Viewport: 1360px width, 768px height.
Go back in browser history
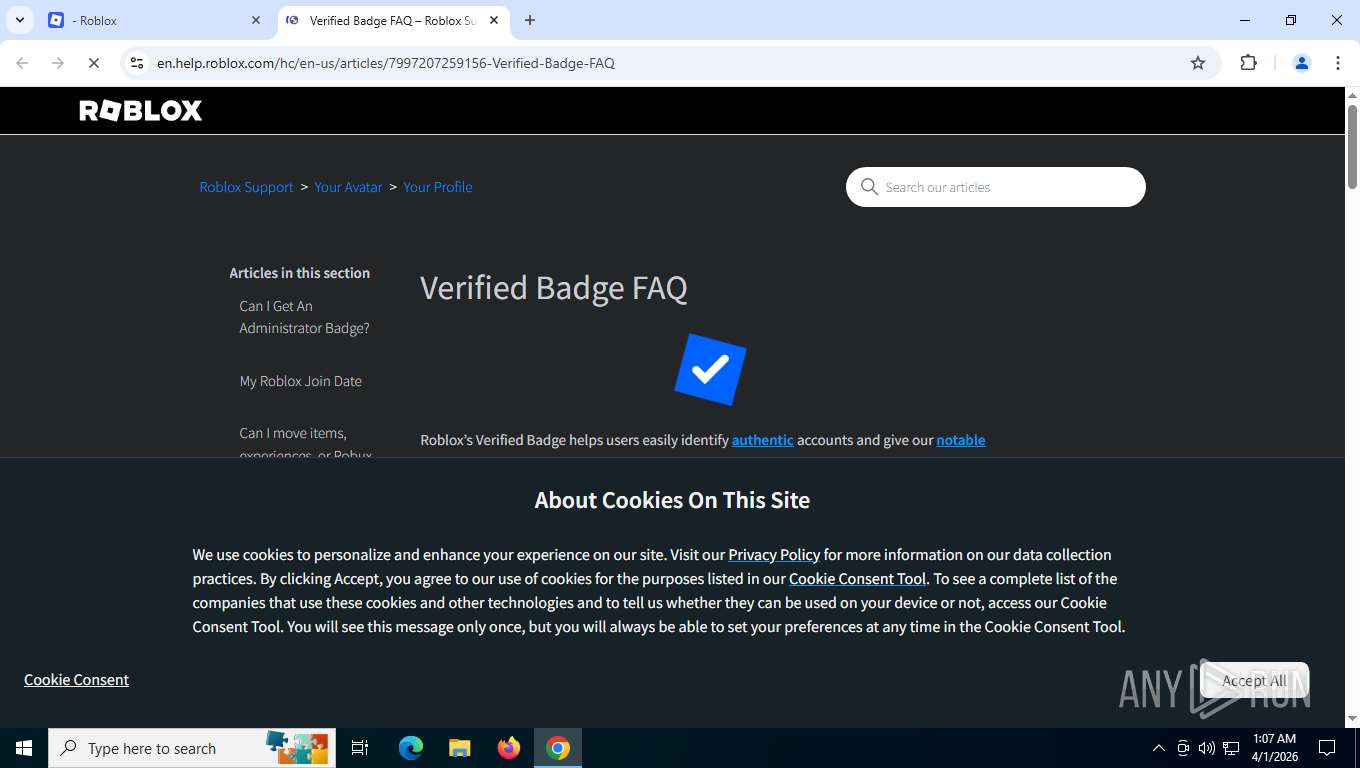(22, 63)
